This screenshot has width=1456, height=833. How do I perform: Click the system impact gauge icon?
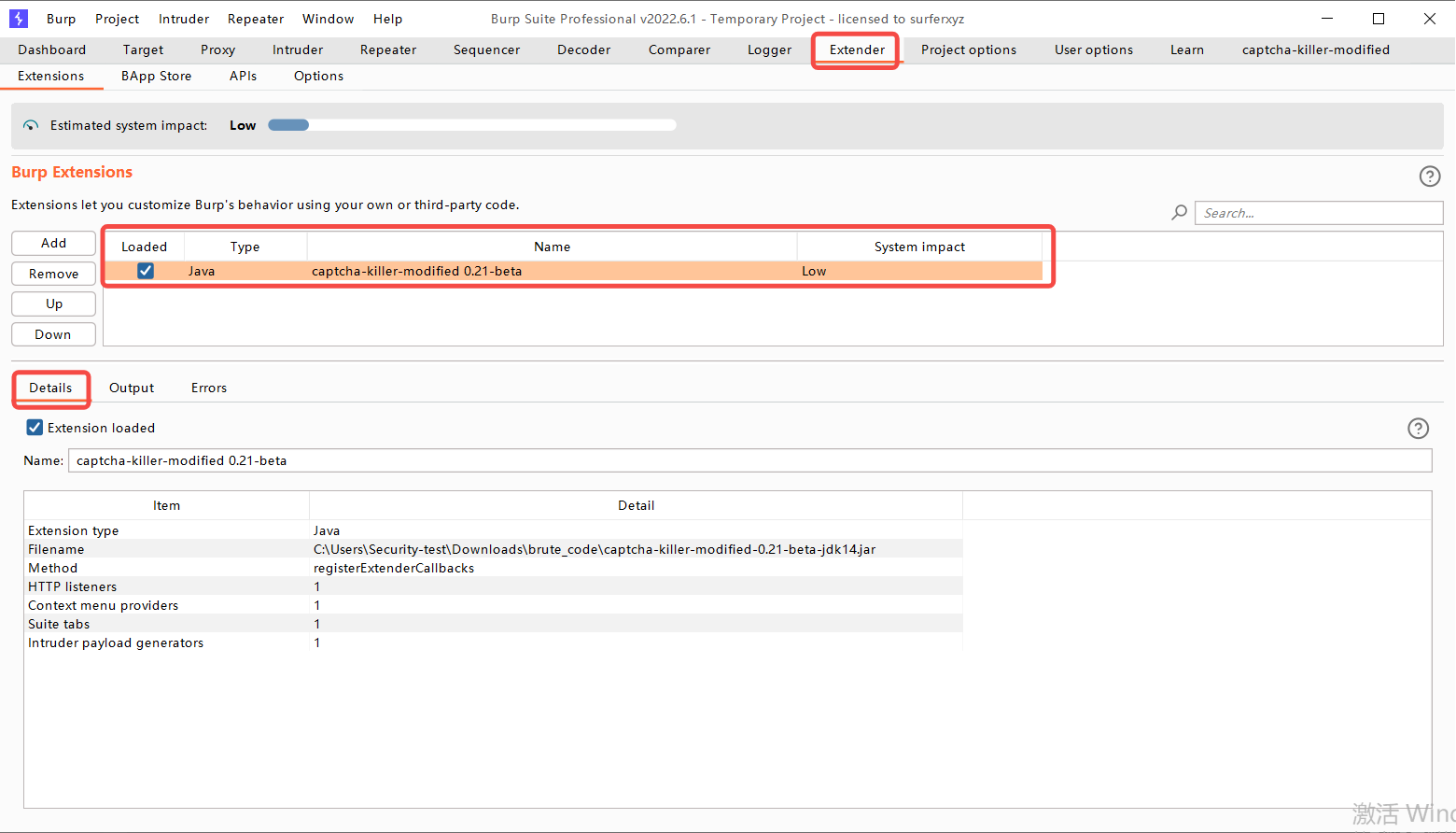(x=31, y=125)
